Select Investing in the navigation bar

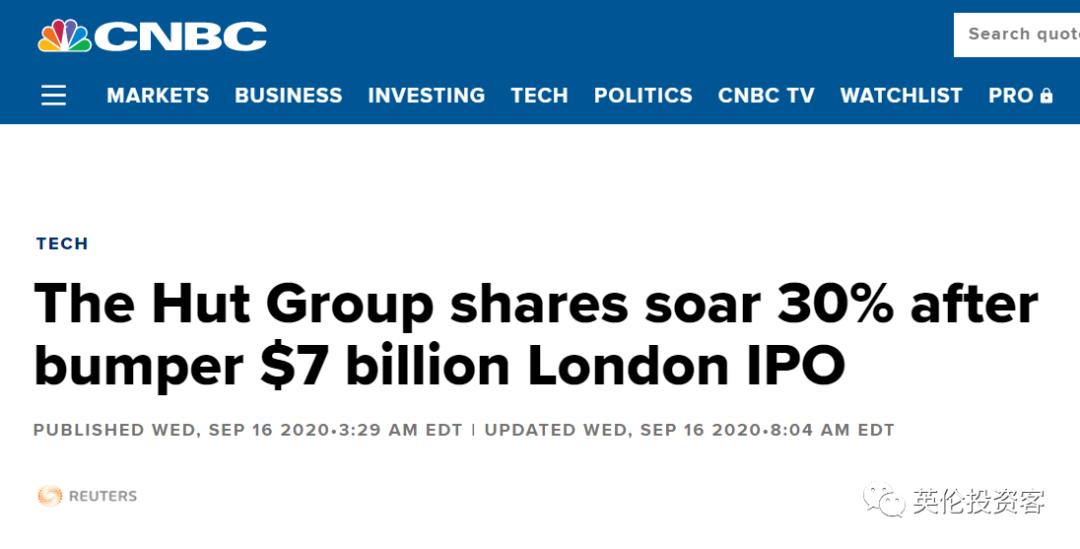coord(426,95)
